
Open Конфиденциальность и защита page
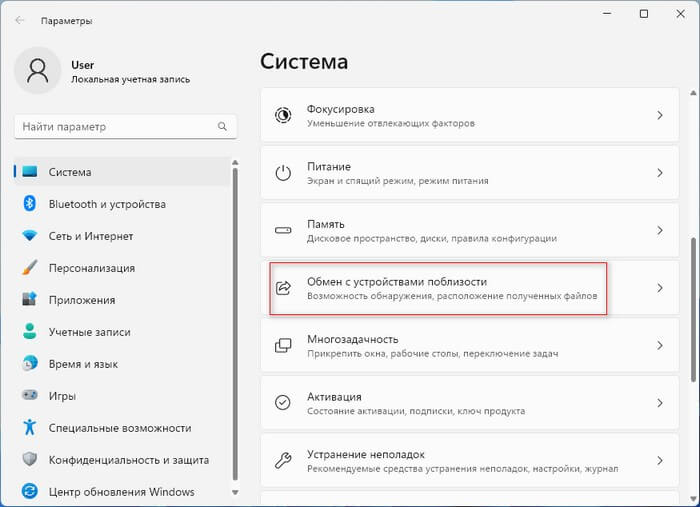[x=122, y=459]
